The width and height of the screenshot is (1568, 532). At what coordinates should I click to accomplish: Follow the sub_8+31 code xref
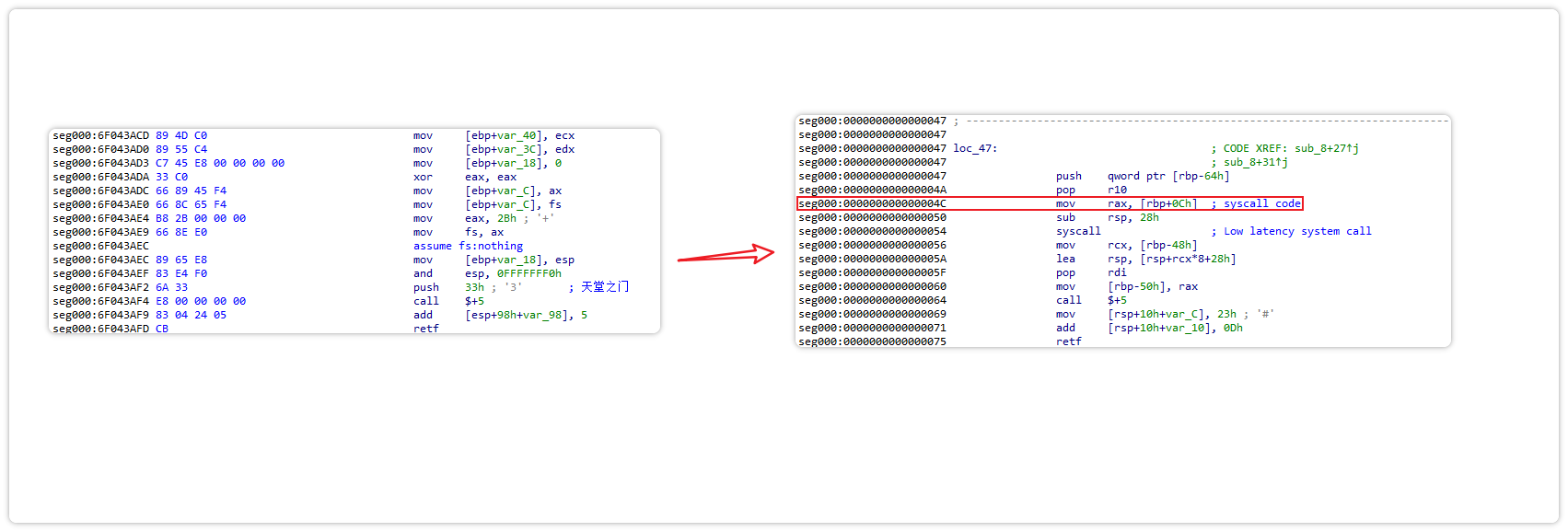[x=1255, y=162]
